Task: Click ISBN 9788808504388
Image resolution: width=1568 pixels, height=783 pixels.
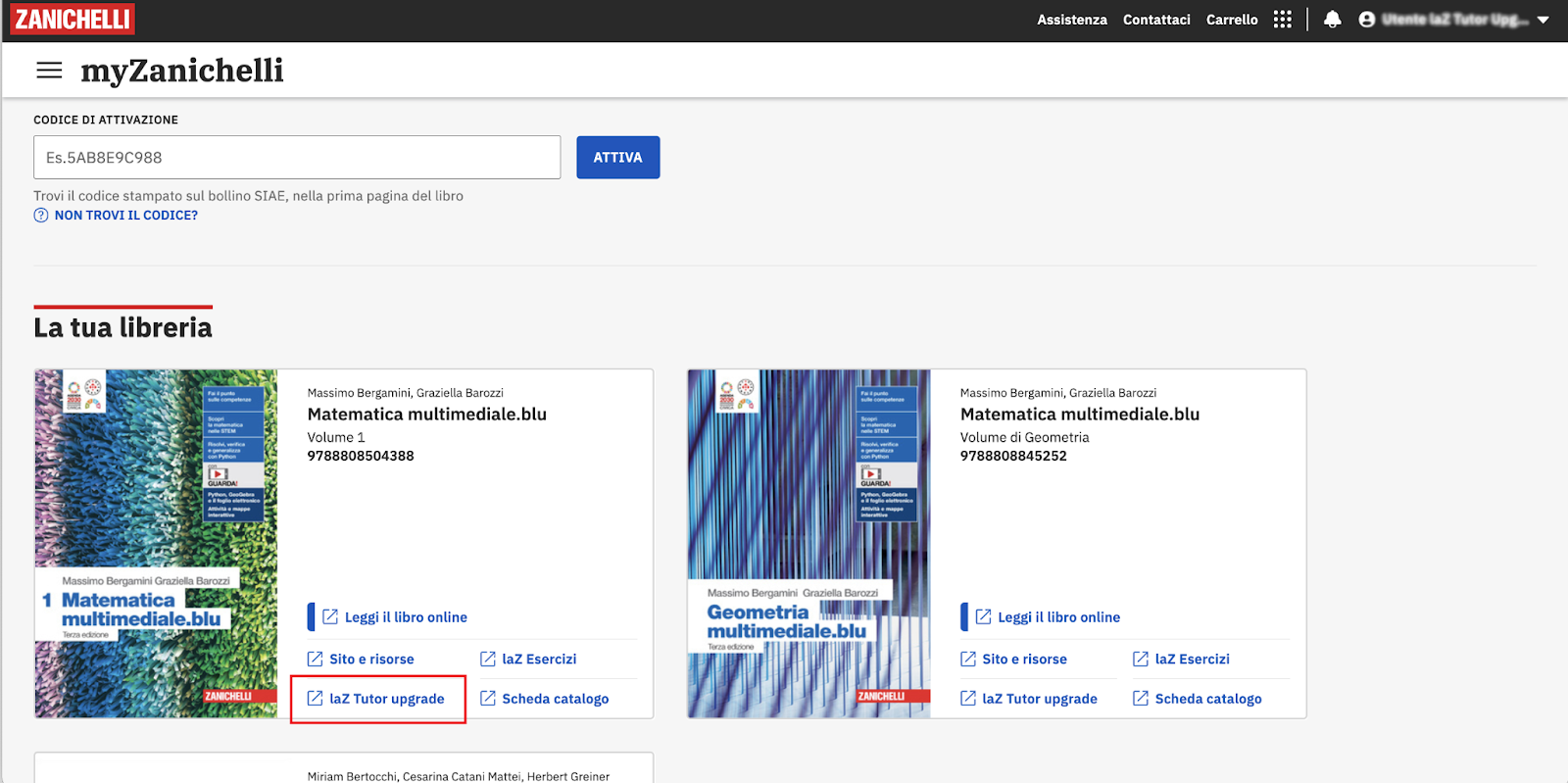Action: pos(361,456)
